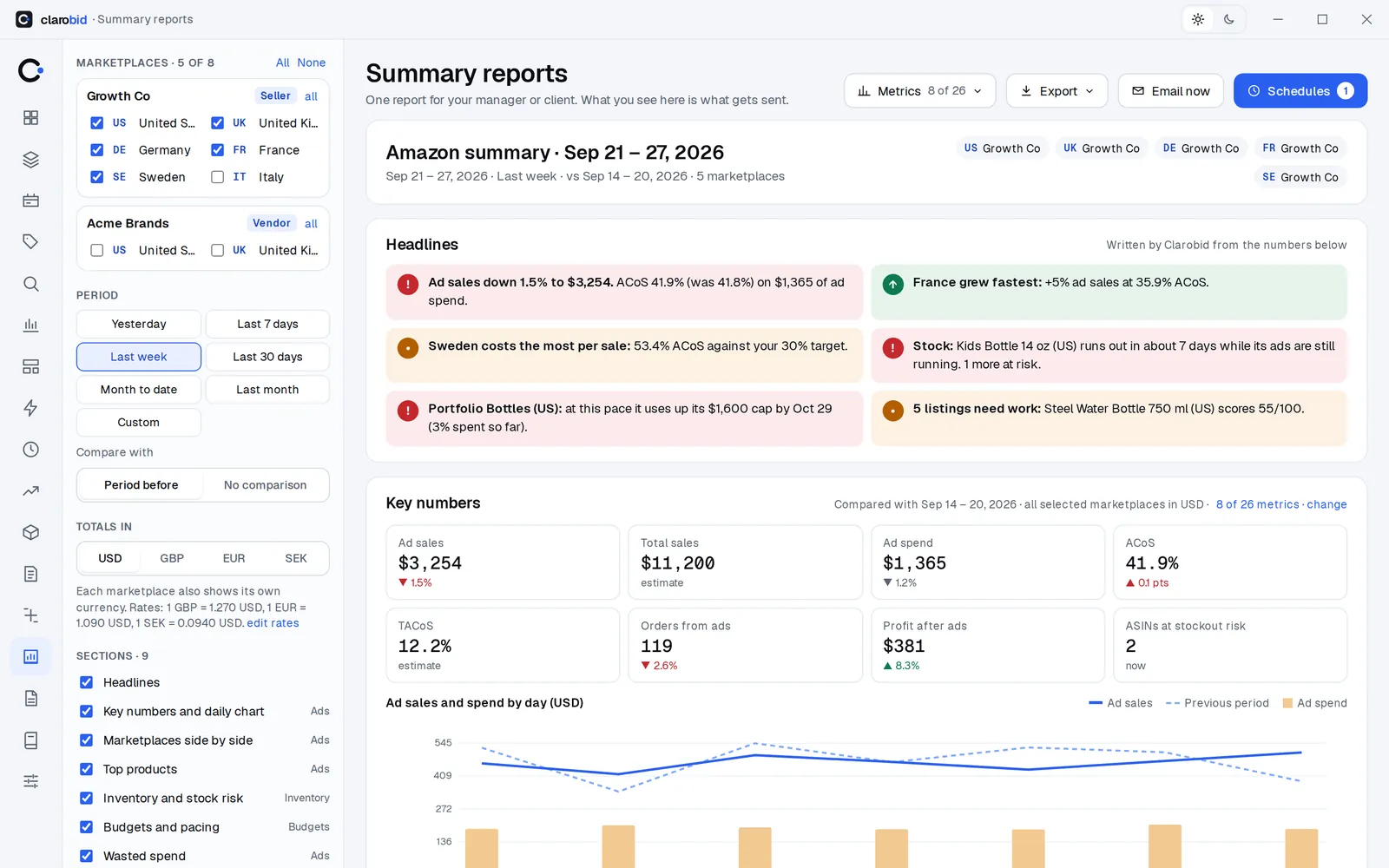Open the bar chart icon in sidebar

pos(31,325)
